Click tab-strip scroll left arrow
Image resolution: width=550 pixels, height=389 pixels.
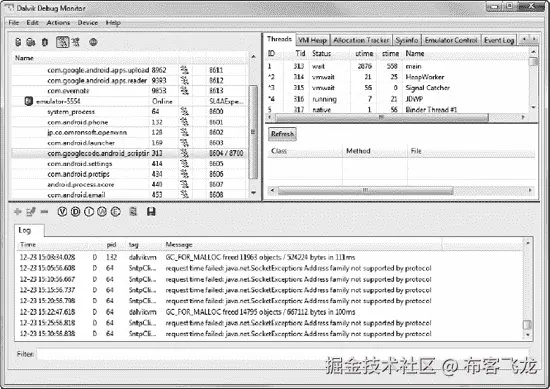[524, 39]
